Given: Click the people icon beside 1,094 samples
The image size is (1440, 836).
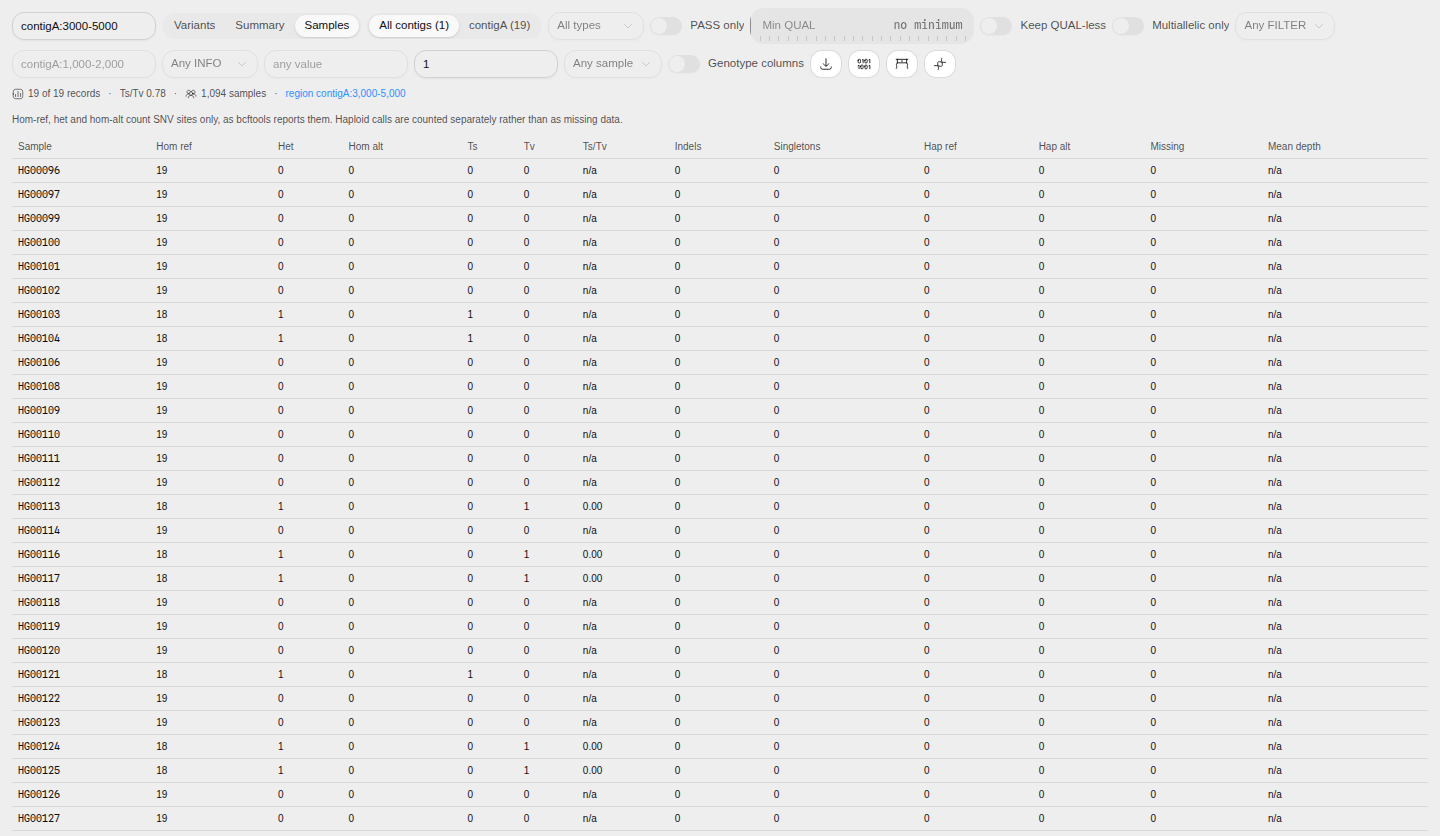Looking at the screenshot, I should pos(190,94).
